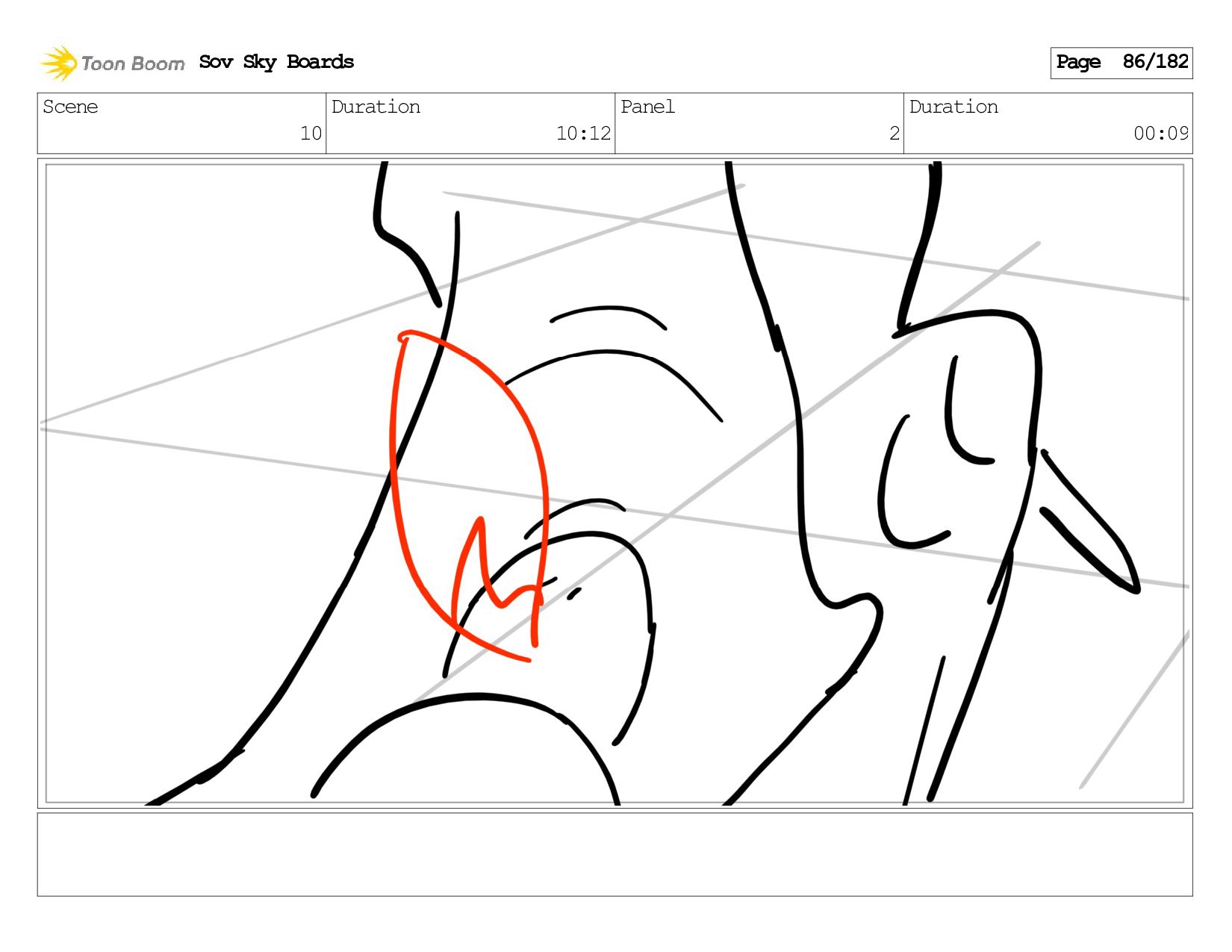Screen dimensions: 1232x952
Task: Click the word Page in the page box
Action: click(x=1078, y=62)
